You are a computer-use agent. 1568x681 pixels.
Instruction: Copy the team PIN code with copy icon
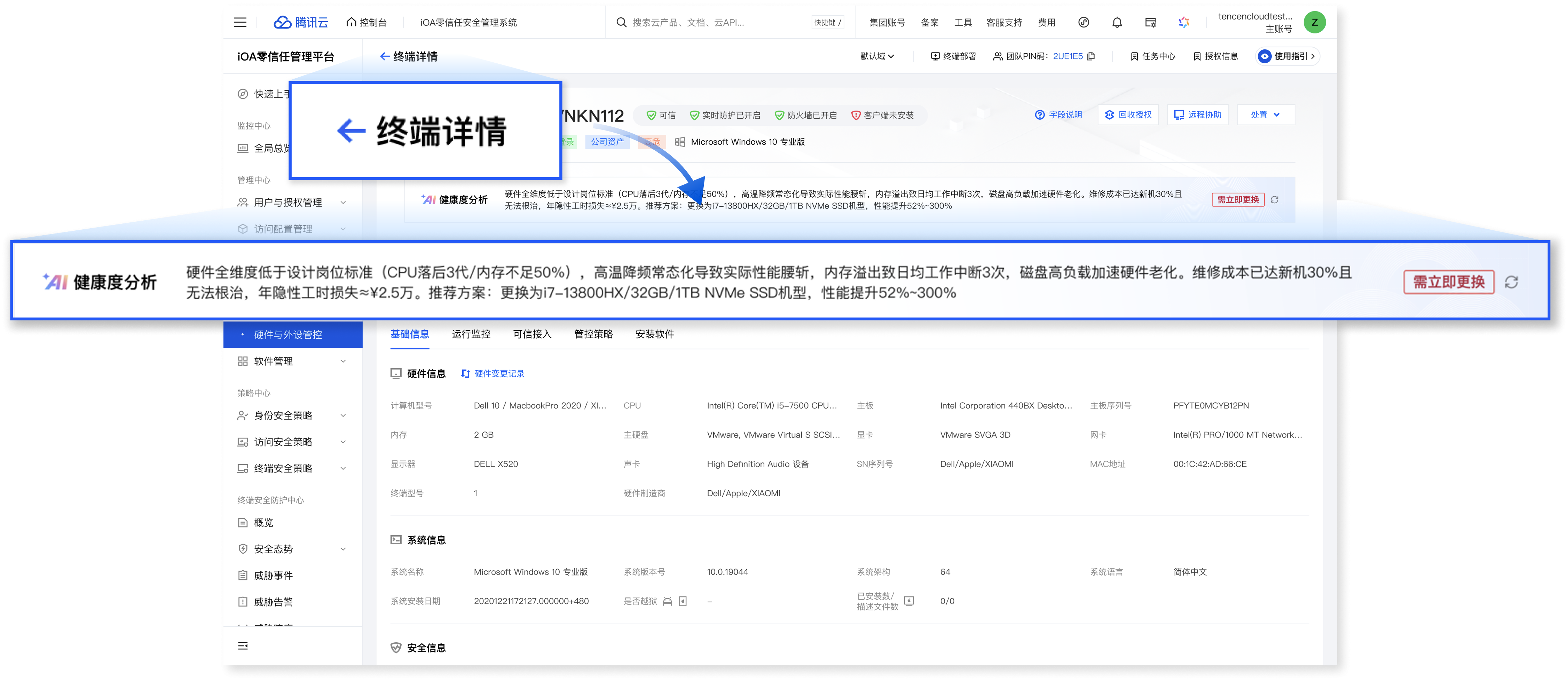pyautogui.click(x=1091, y=56)
